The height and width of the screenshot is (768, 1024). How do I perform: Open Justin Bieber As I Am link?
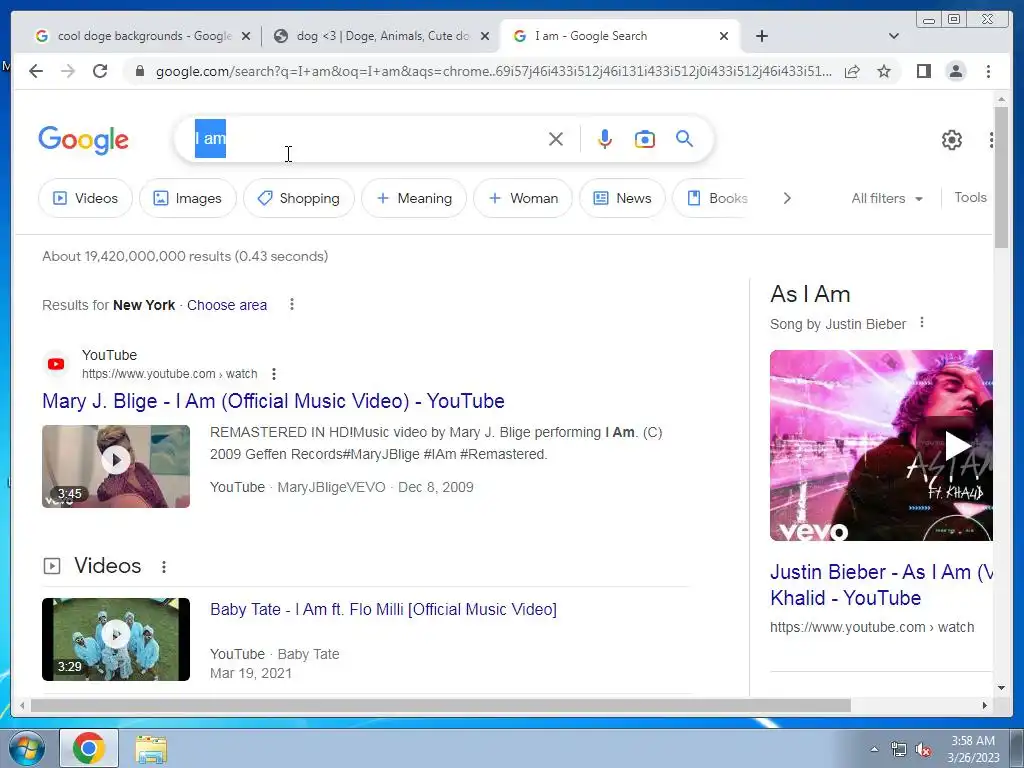(x=881, y=584)
